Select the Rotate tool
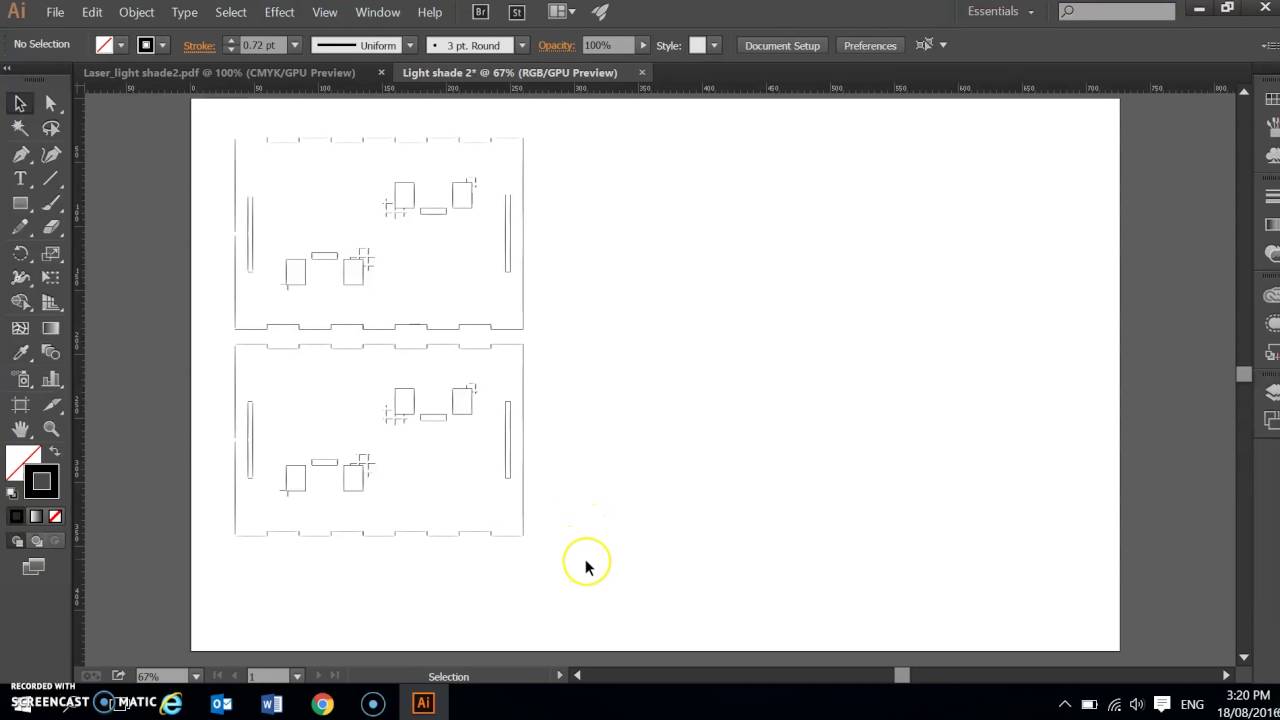The width and height of the screenshot is (1280, 720). 20,253
